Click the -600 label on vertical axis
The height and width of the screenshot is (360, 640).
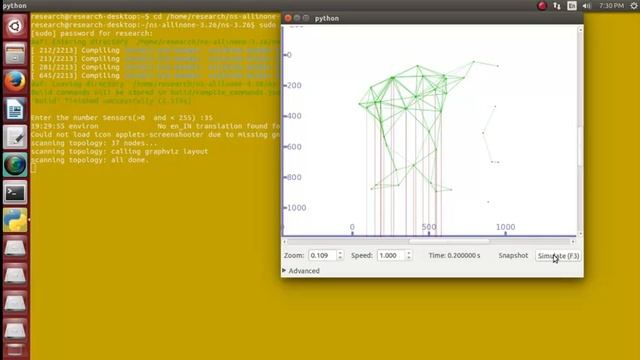click(x=293, y=147)
